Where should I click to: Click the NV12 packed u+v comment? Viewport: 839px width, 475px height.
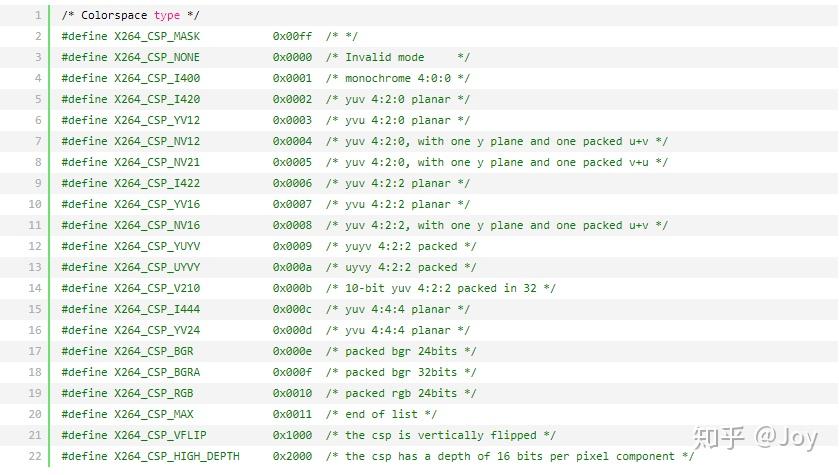(x=497, y=141)
